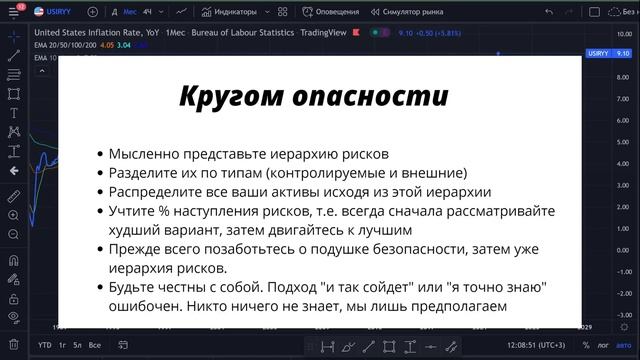Open the USIRYY symbol search
640x360 pixels.
click(53, 12)
